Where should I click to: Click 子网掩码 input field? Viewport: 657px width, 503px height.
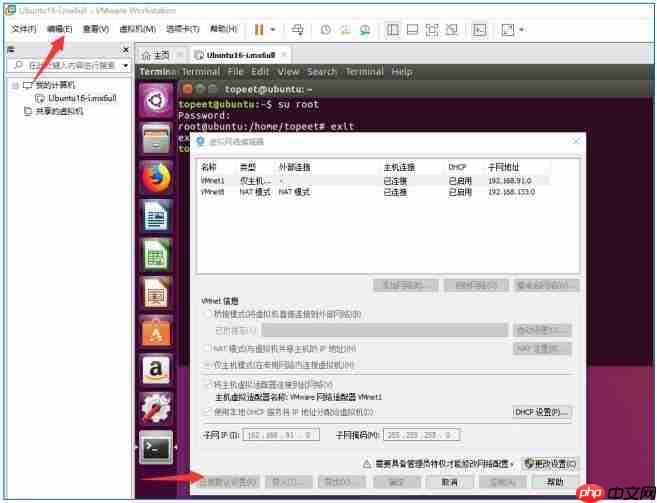[422, 435]
